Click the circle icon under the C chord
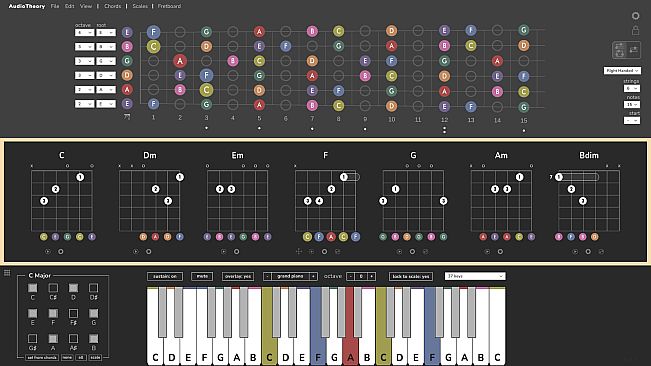This screenshot has height=366, width=651. click(x=61, y=251)
